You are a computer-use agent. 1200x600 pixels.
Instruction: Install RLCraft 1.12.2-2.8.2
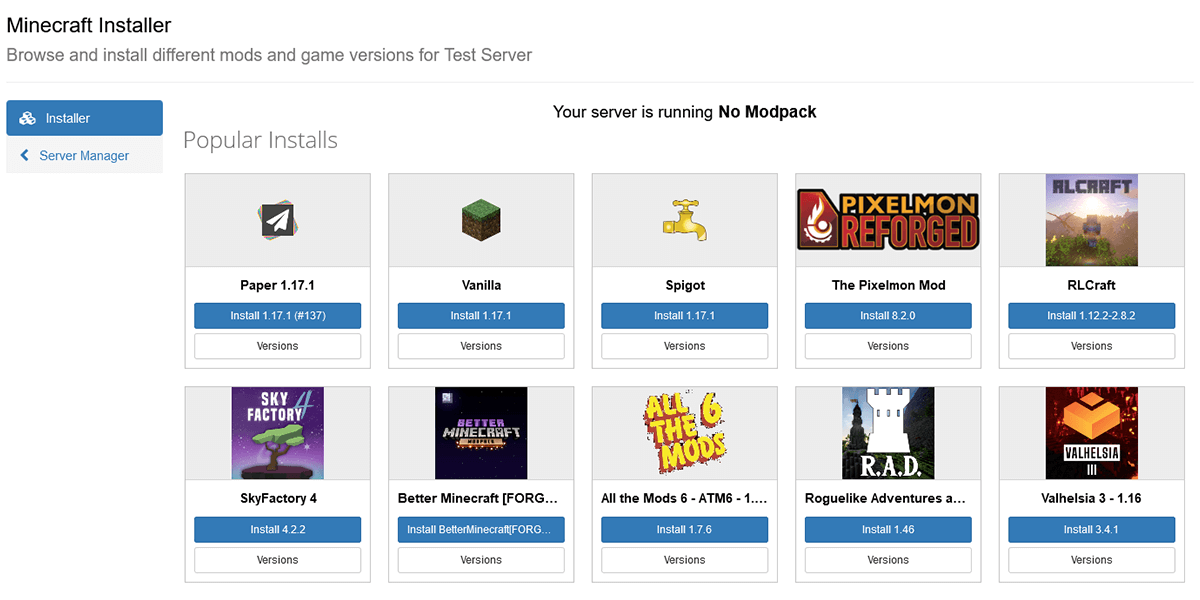pyautogui.click(x=1092, y=316)
